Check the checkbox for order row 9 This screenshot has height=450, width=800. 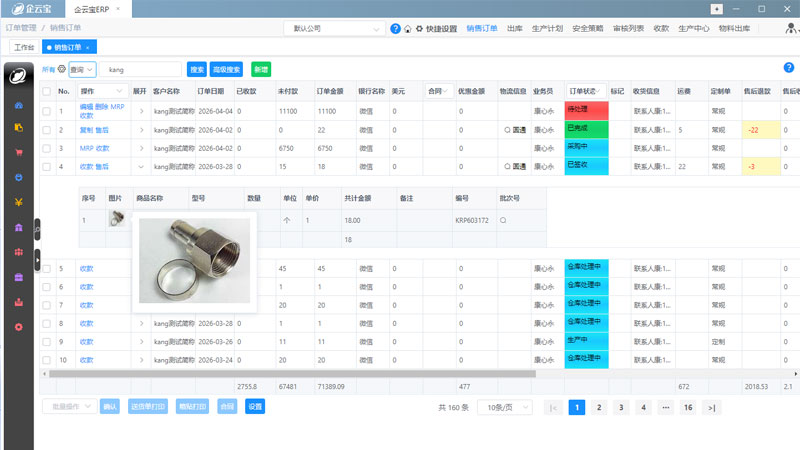pos(46,342)
